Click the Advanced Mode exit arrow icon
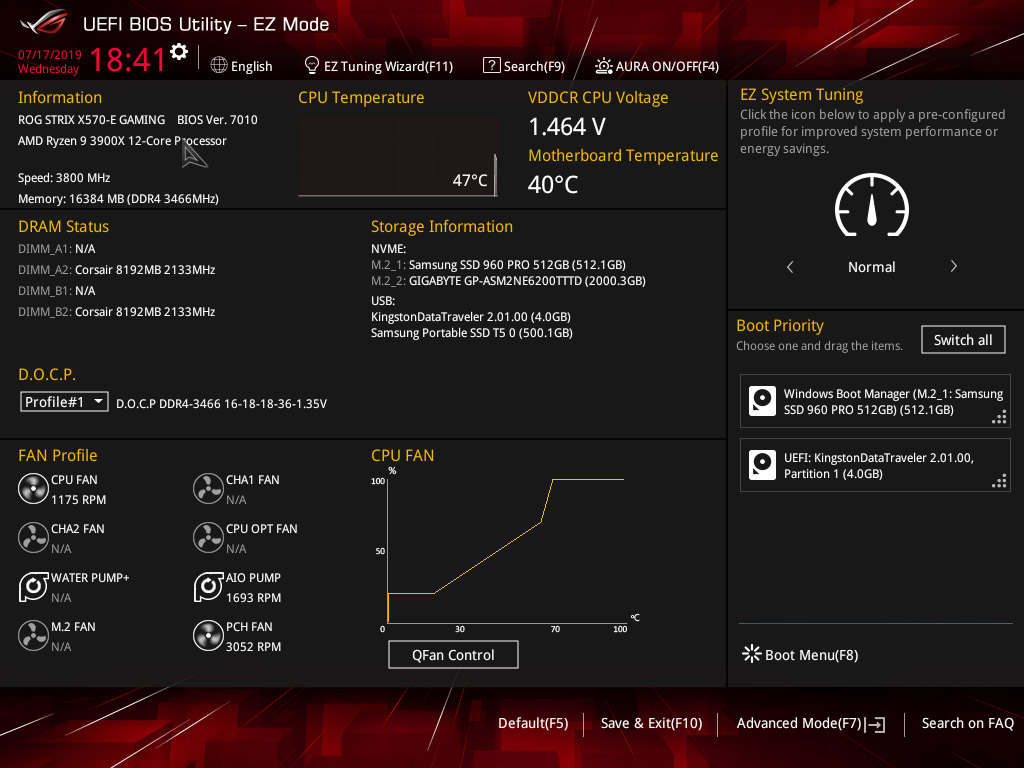 [x=874, y=724]
